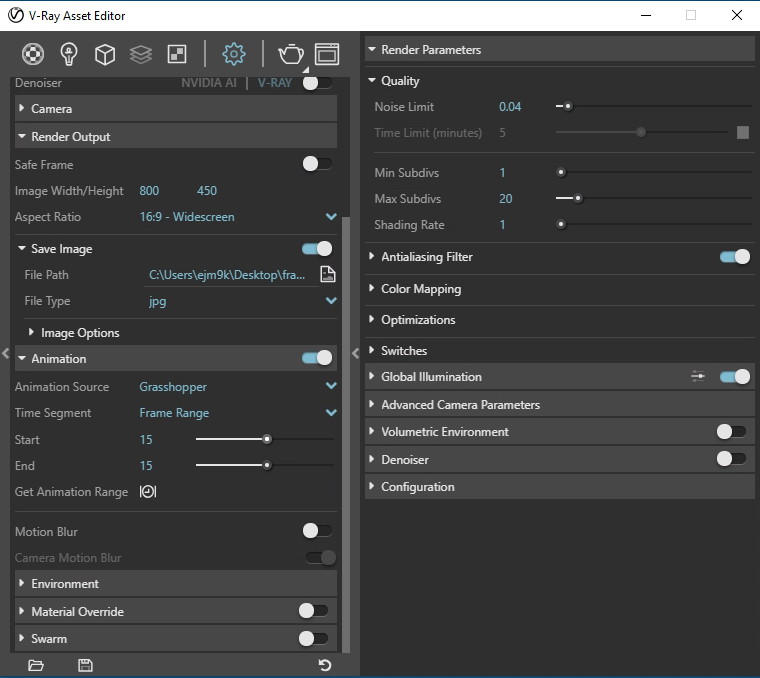The width and height of the screenshot is (760, 678).
Task: Expand the Camera section
Action: 176,109
